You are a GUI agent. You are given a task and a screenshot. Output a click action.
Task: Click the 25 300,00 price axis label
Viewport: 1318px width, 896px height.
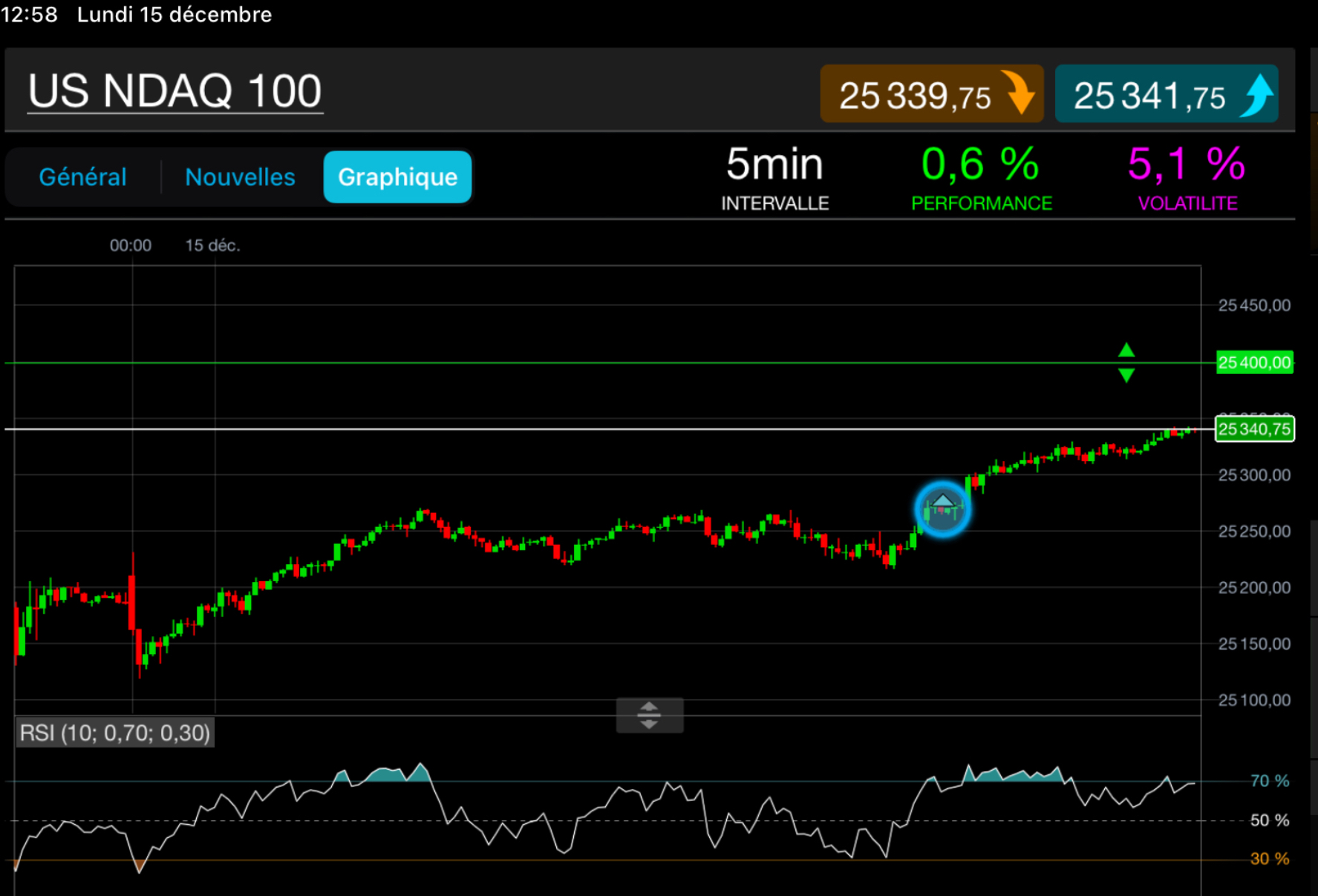point(1255,475)
